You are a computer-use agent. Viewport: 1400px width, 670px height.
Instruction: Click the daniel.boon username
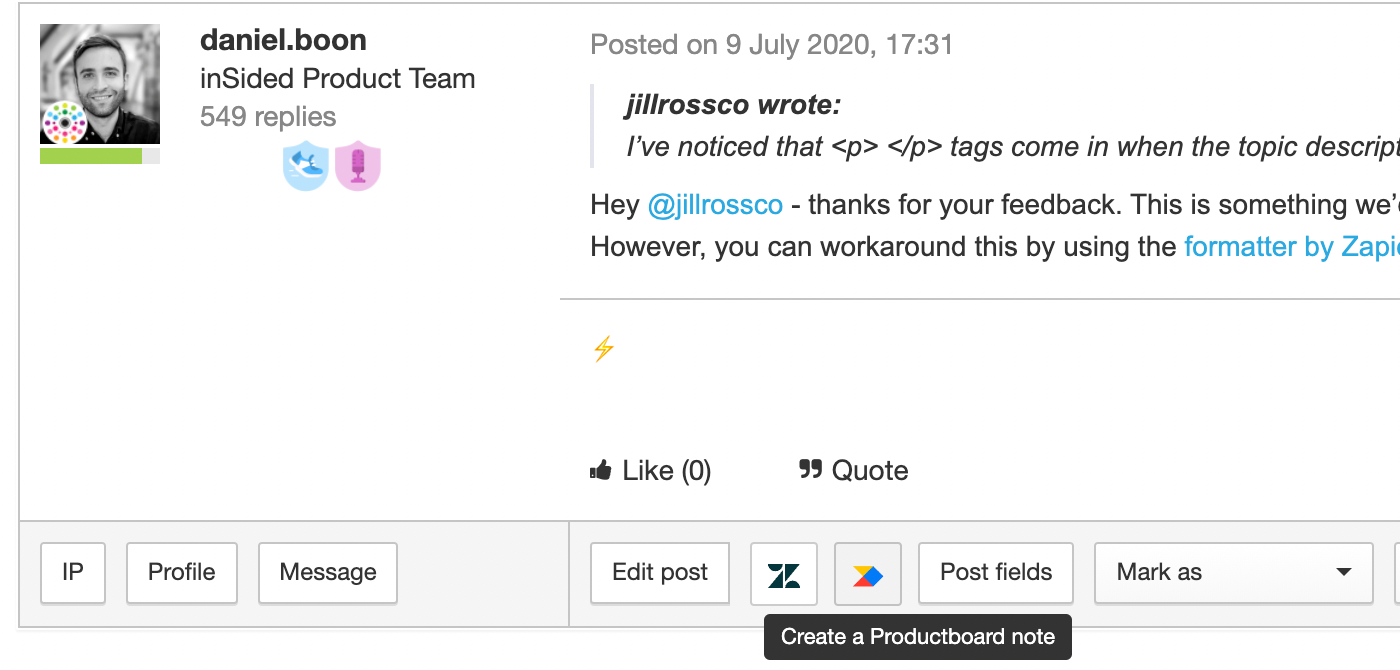[x=283, y=40]
